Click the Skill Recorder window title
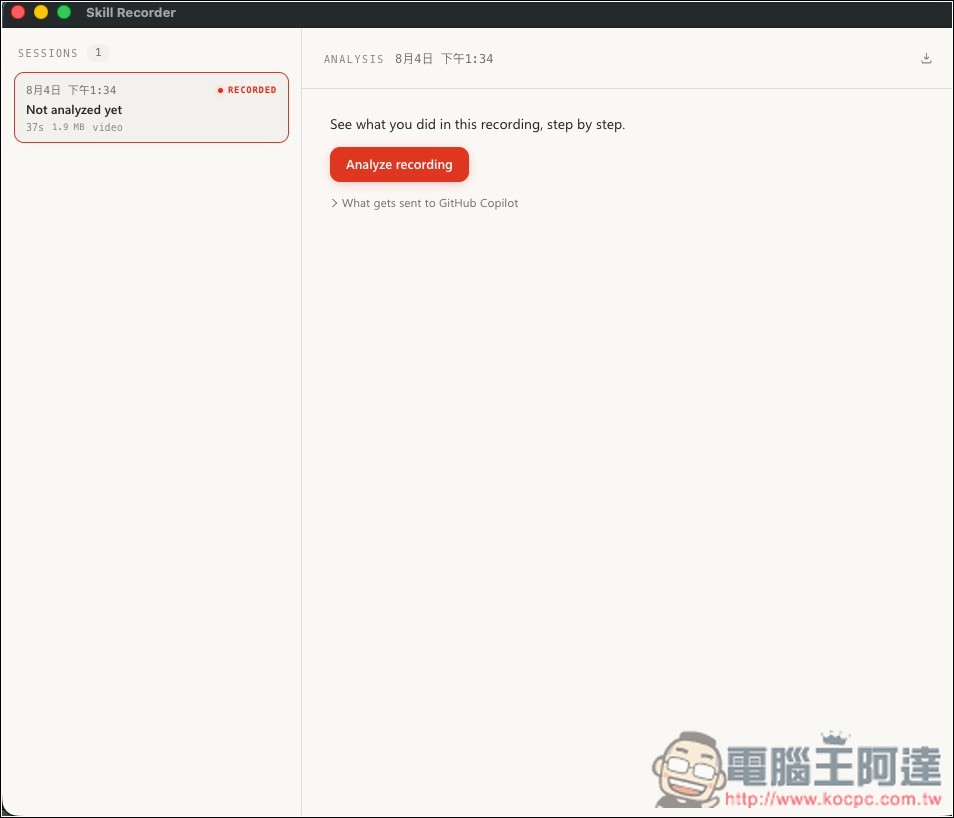 (x=131, y=13)
